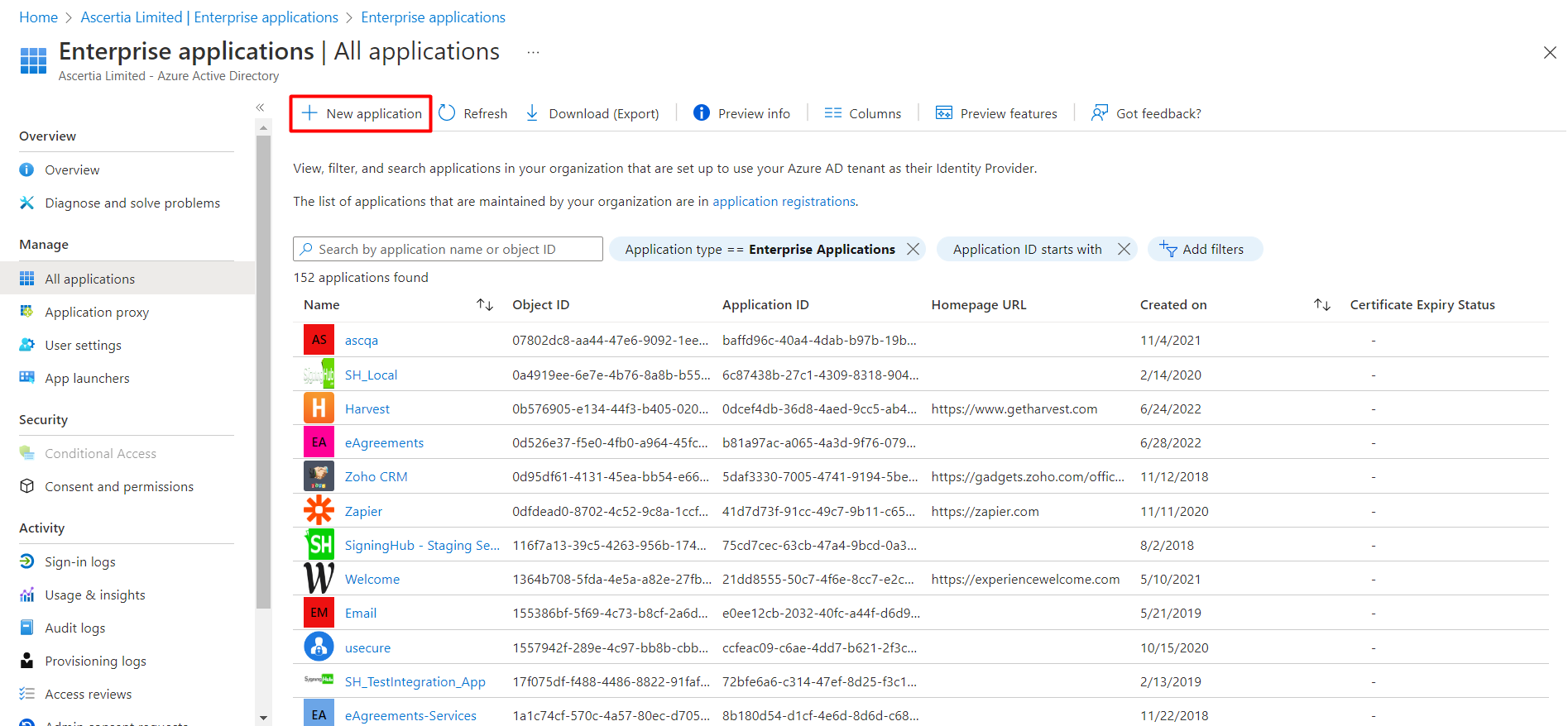Viewport: 1568px width, 726px height.
Task: Go to Home breadcrumb
Action: point(38,17)
